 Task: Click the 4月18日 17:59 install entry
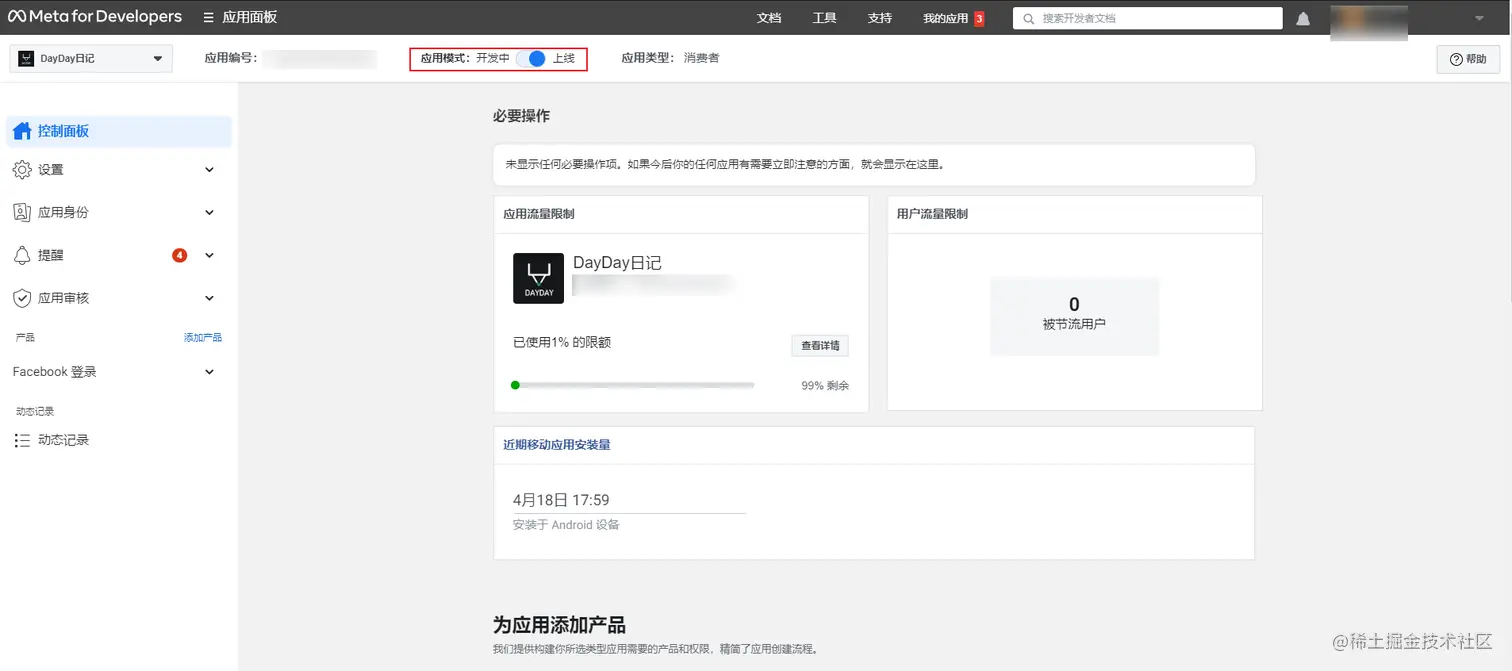click(561, 500)
